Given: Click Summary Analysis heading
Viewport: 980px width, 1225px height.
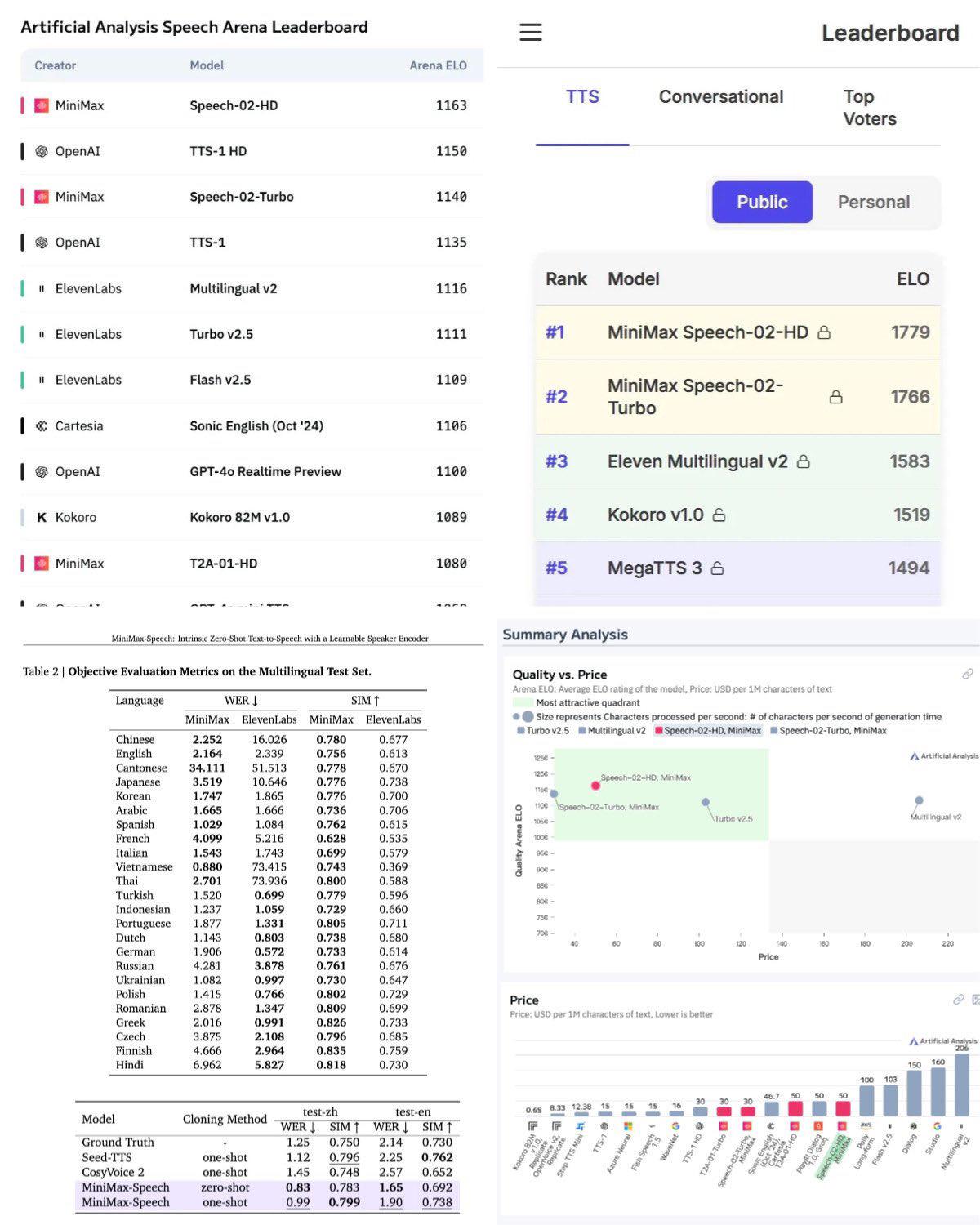Looking at the screenshot, I should click(x=565, y=635).
